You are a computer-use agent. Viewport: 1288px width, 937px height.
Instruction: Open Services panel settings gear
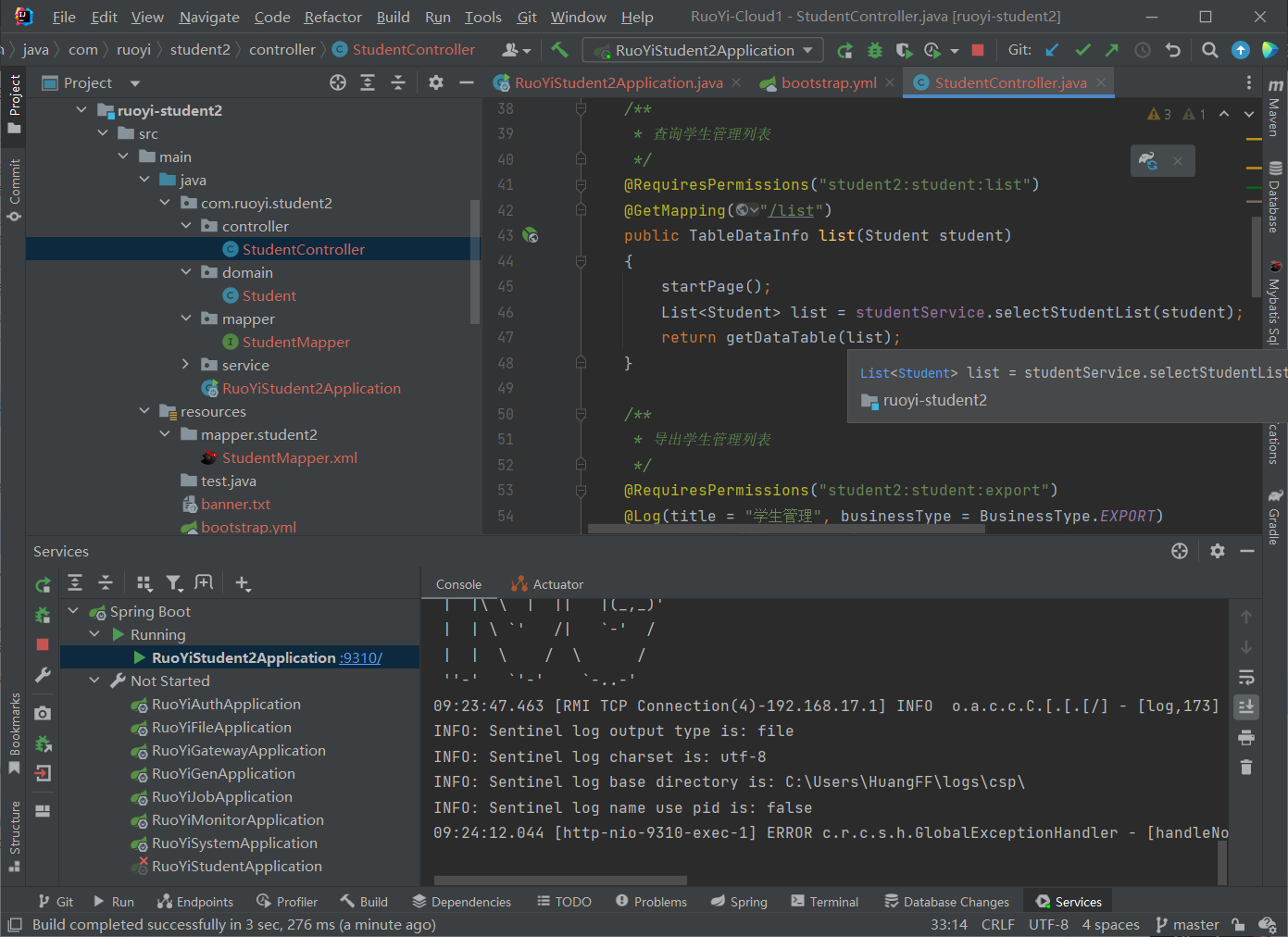tap(1218, 551)
